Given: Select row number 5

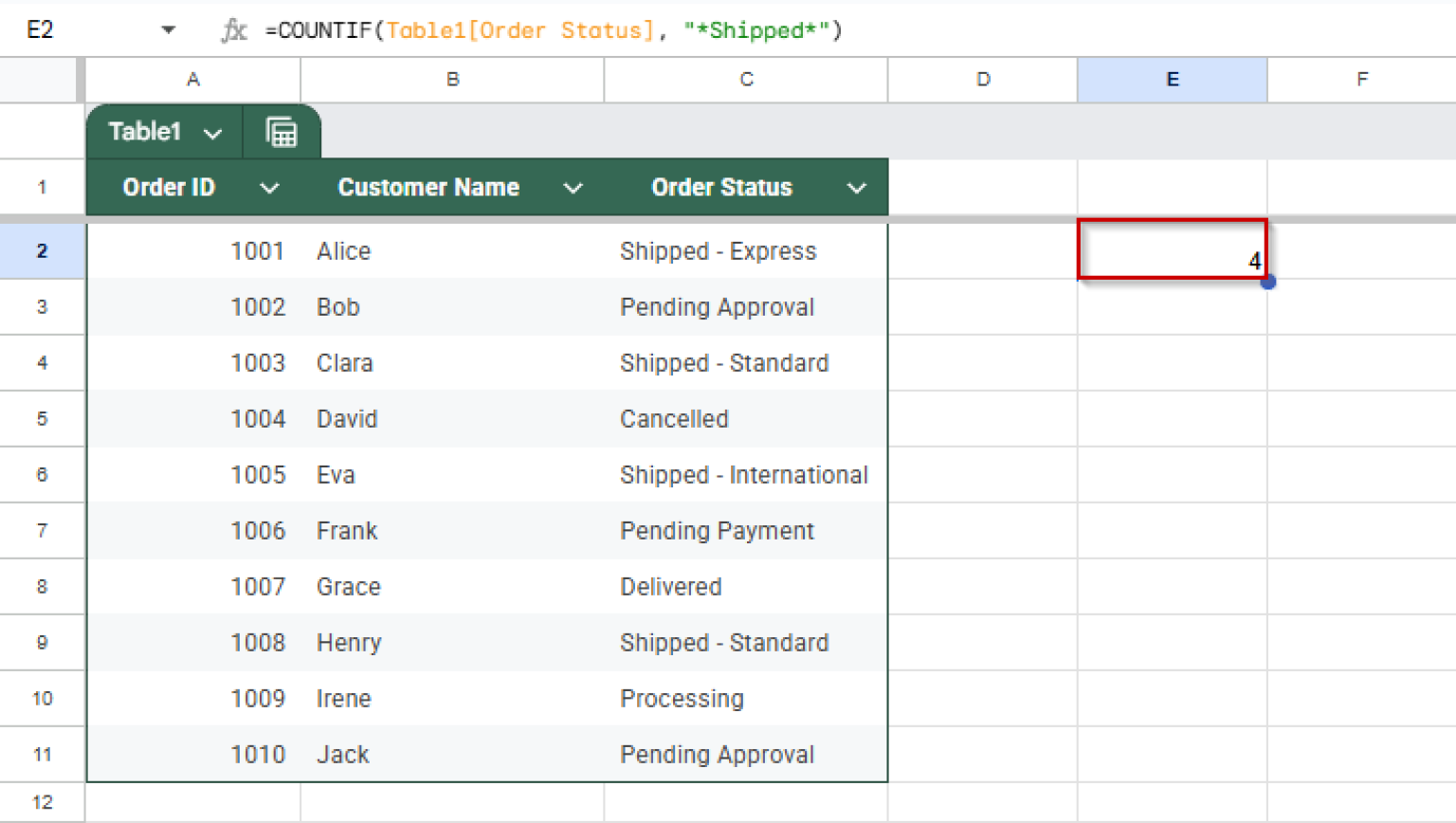Looking at the screenshot, I should point(42,419).
